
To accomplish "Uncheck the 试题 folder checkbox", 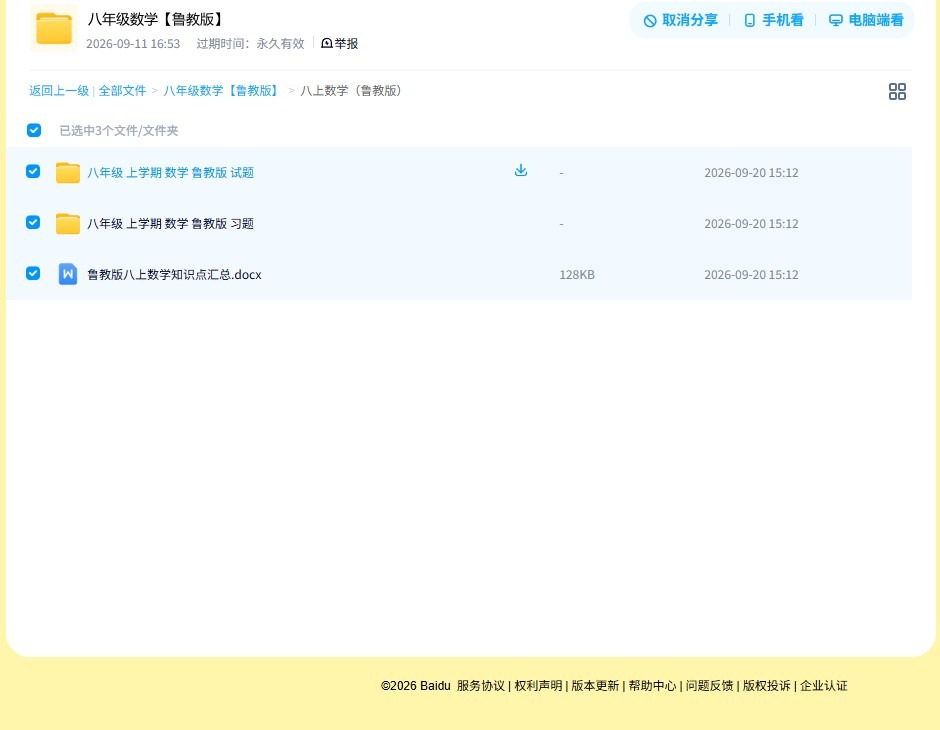I will coord(34,171).
